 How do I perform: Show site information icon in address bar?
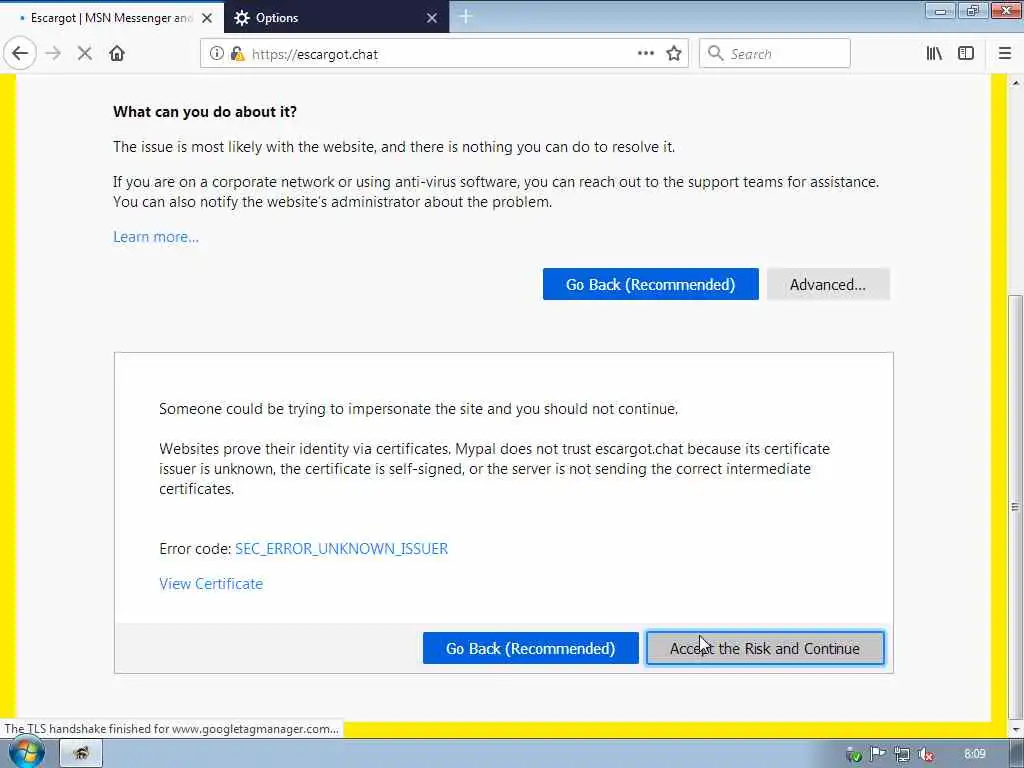click(217, 54)
